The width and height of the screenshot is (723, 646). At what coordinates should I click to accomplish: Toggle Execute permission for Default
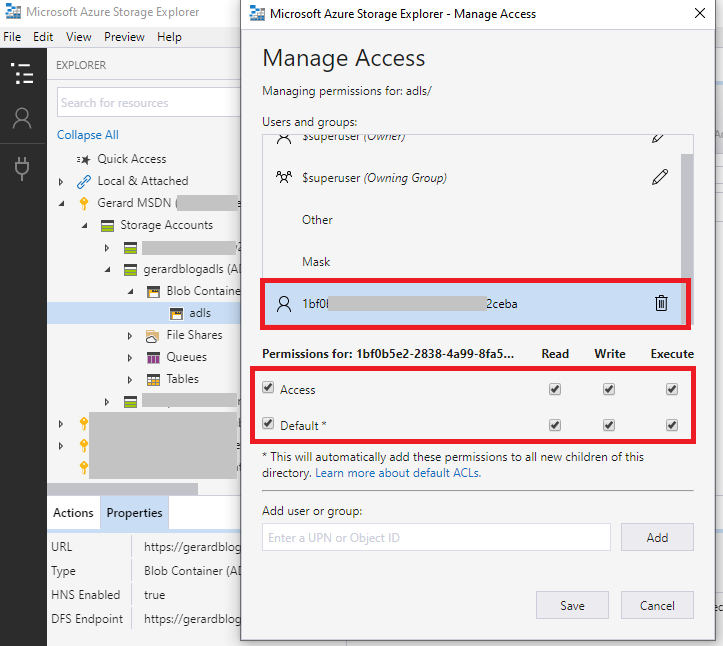pyautogui.click(x=672, y=425)
